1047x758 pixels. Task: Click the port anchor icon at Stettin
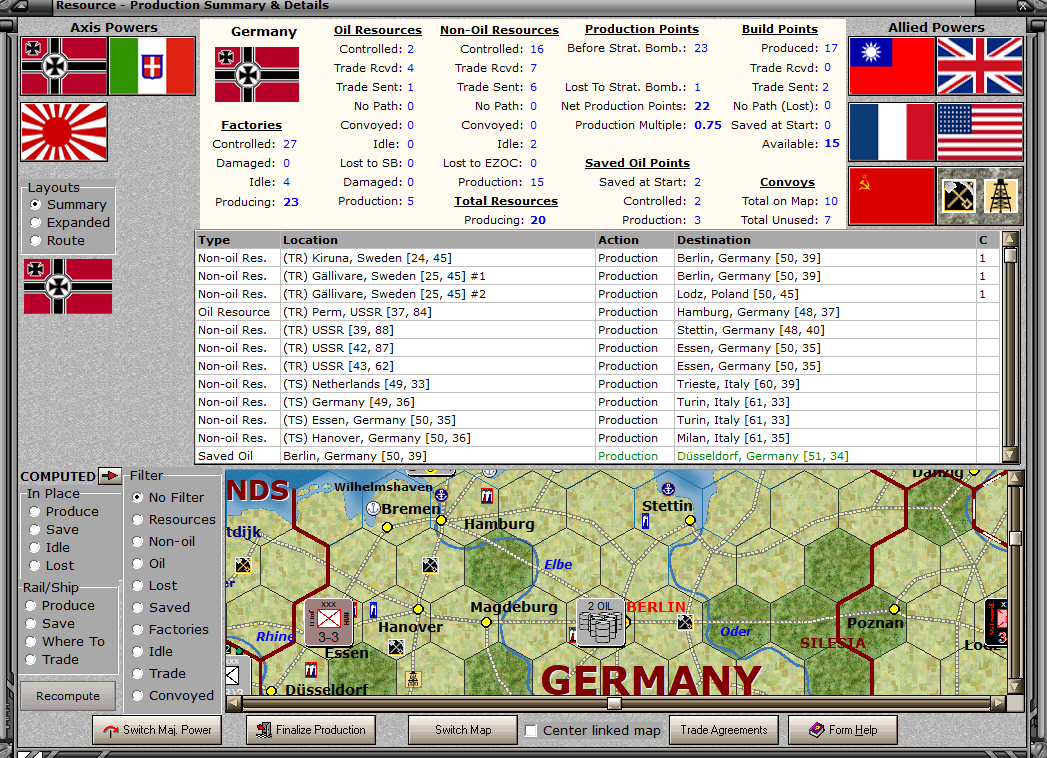(x=668, y=489)
